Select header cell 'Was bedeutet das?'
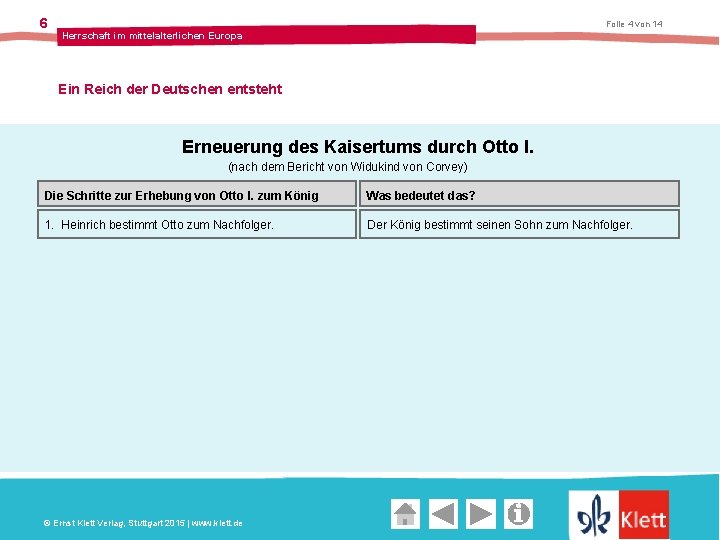720x540 pixels. point(519,195)
